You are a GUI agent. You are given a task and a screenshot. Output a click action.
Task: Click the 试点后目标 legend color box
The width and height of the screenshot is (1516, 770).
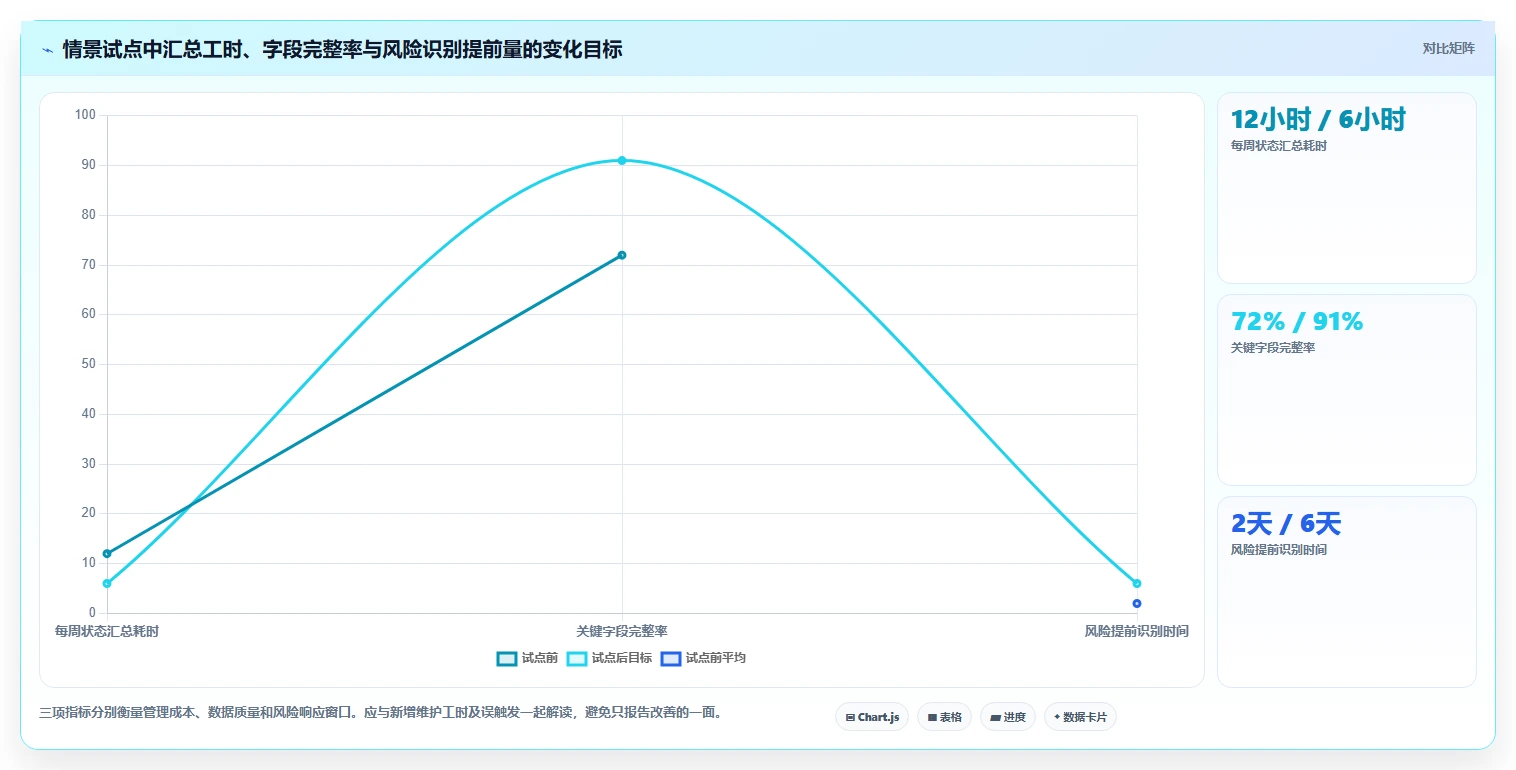pyautogui.click(x=577, y=658)
